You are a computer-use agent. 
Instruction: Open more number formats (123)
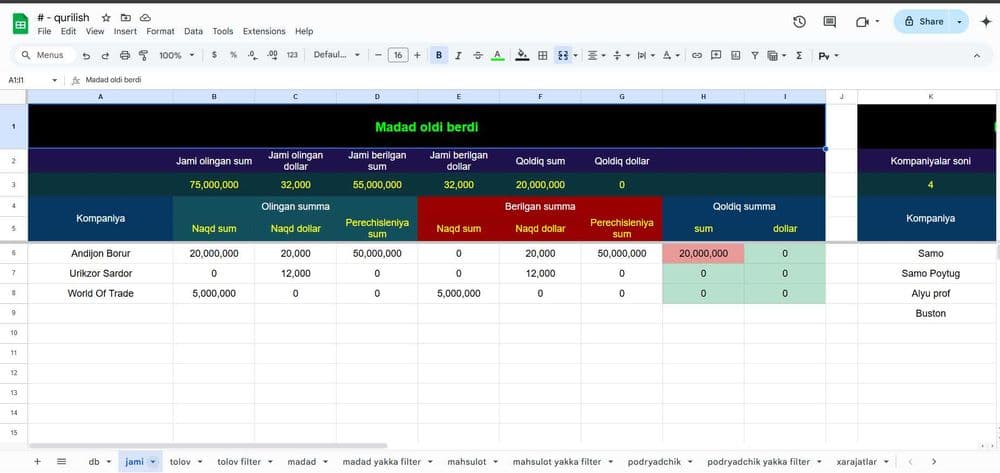point(292,55)
